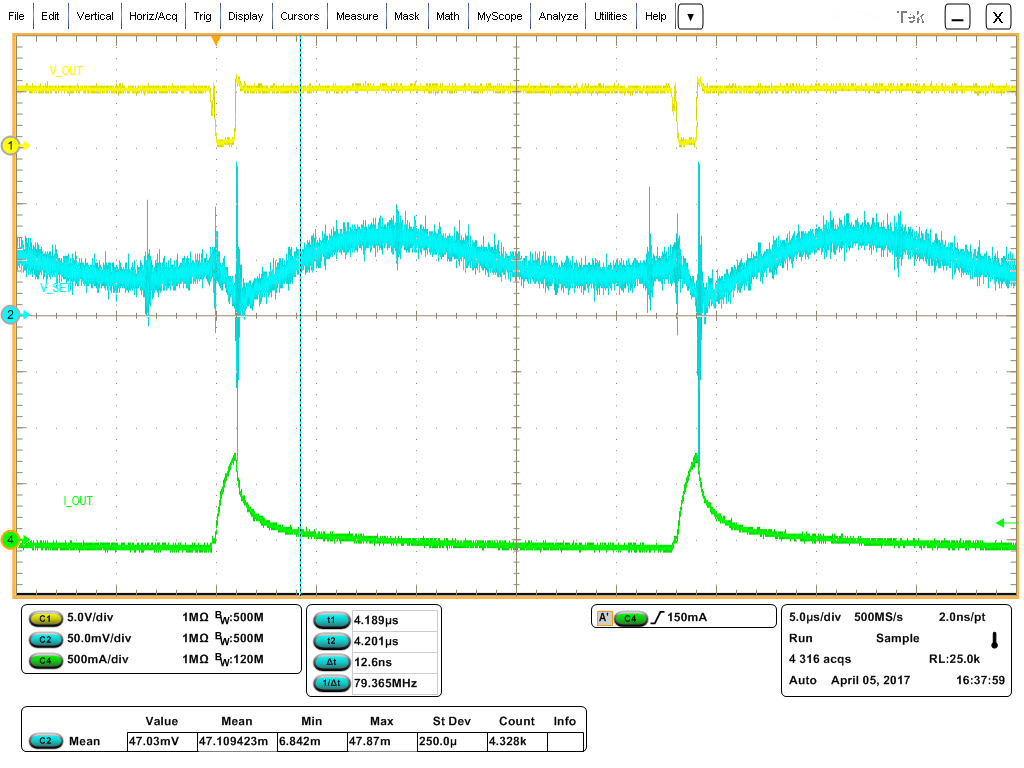Viewport: 1024px width, 768px height.
Task: Click the empty Info measurement cell
Action: pos(566,741)
